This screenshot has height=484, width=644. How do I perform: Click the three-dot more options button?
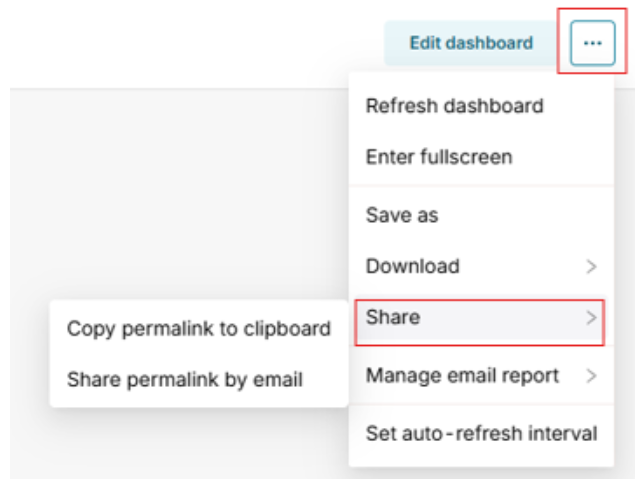(593, 43)
